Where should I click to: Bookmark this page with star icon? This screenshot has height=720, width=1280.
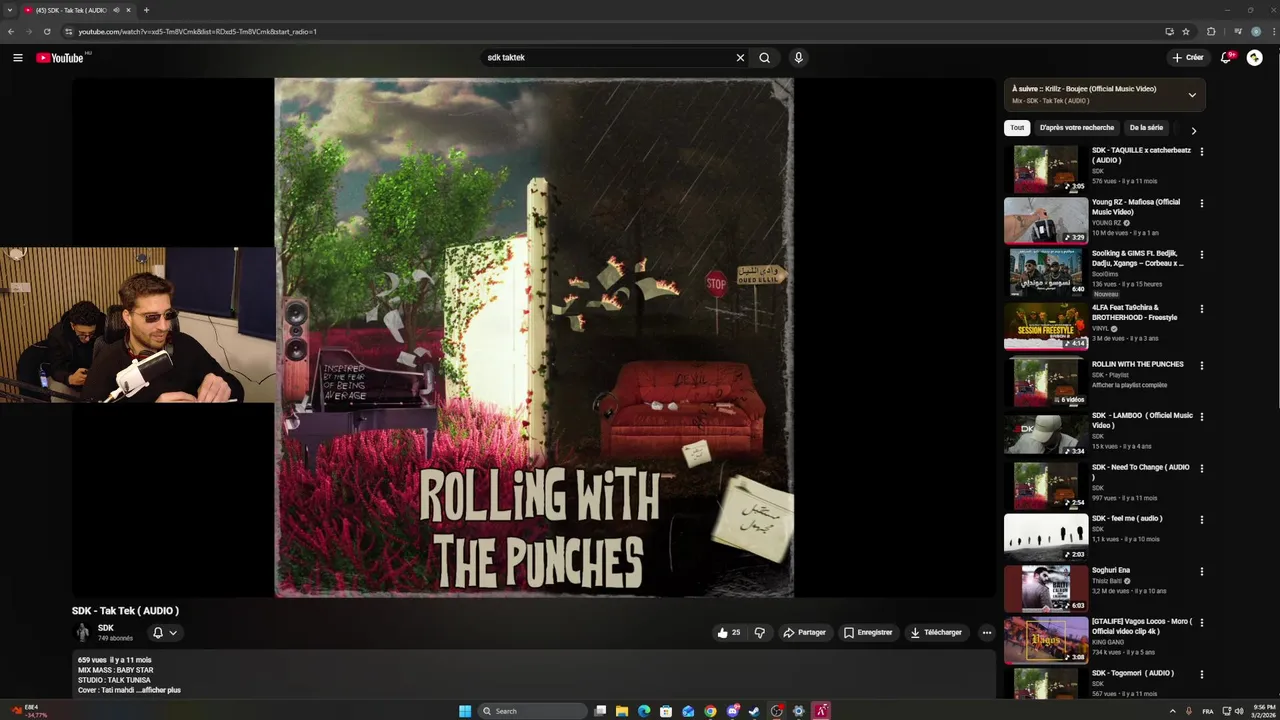(x=1186, y=31)
